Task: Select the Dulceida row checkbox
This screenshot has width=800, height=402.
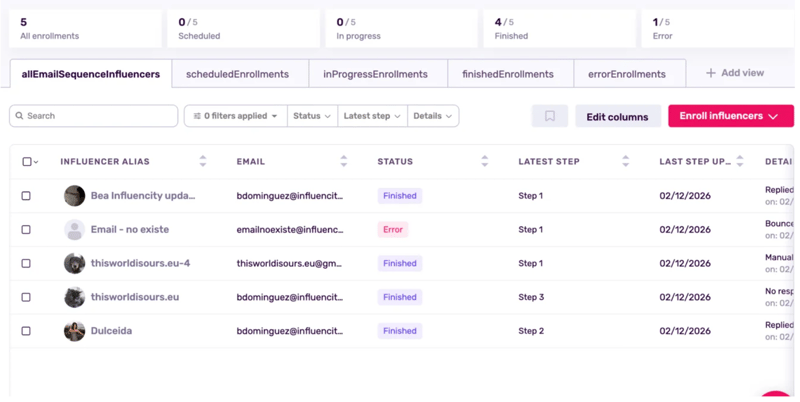Action: pyautogui.click(x=26, y=331)
